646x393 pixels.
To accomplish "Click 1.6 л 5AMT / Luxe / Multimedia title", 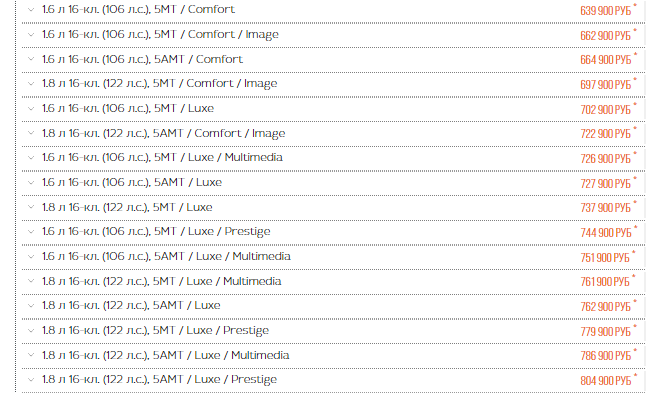I will [x=166, y=256].
